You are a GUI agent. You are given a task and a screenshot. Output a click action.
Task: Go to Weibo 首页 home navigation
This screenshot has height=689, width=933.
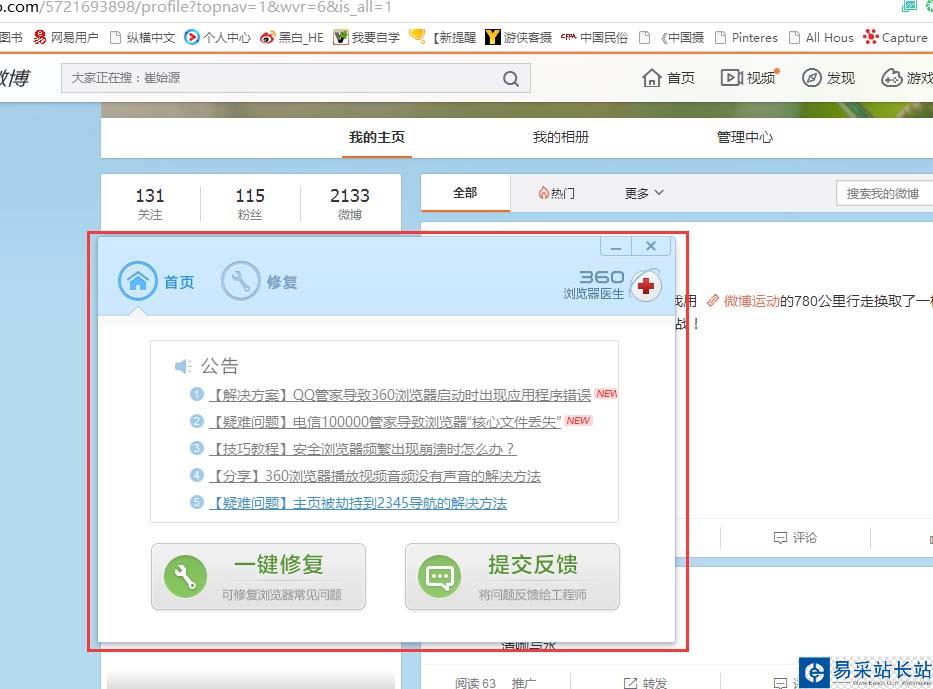(x=668, y=78)
